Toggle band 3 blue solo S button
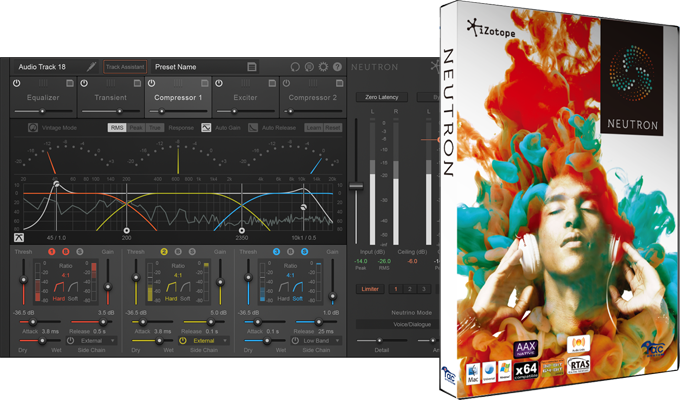The width and height of the screenshot is (680, 400). (x=304, y=252)
